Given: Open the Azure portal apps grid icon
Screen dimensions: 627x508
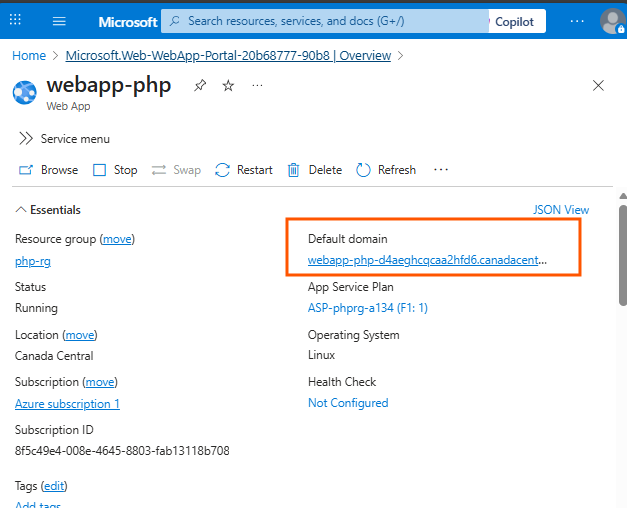Looking at the screenshot, I should pyautogui.click(x=15, y=19).
